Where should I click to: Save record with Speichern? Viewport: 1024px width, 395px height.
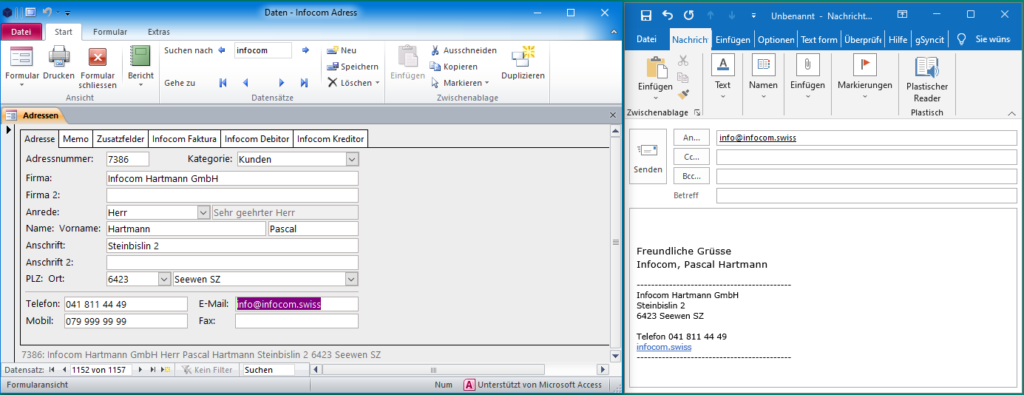(353, 67)
